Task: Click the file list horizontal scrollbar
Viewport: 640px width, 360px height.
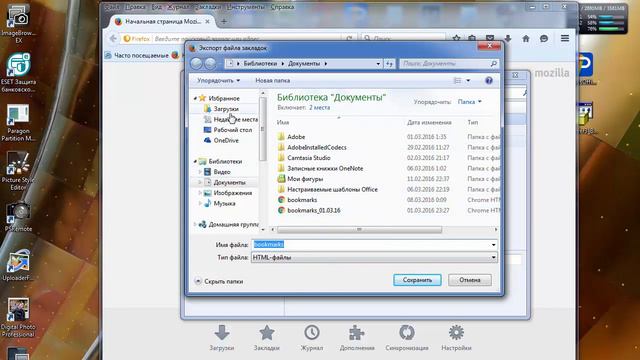Action: pyautogui.click(x=359, y=229)
